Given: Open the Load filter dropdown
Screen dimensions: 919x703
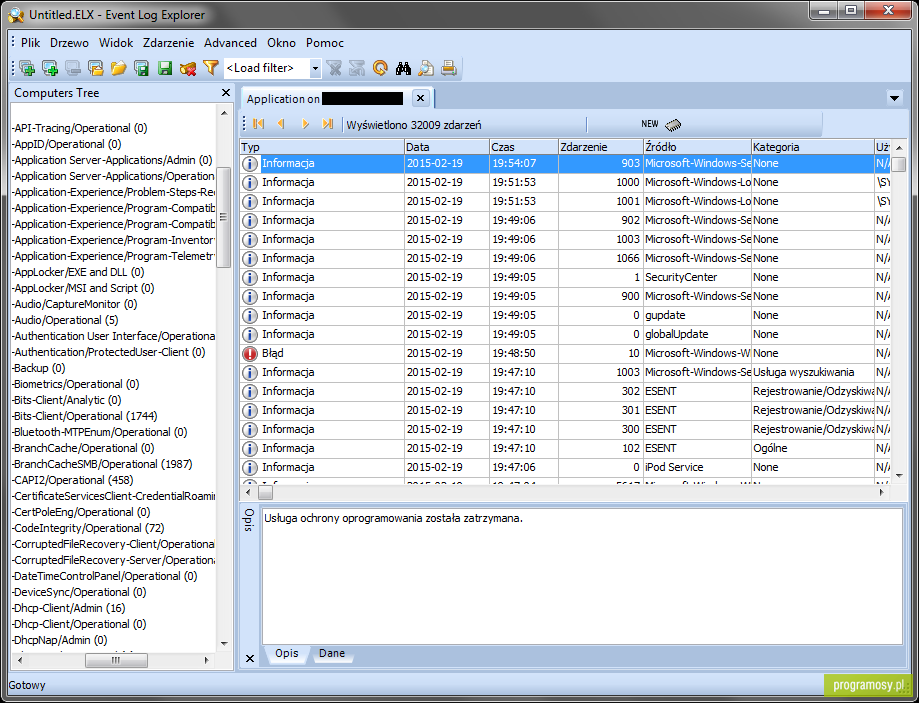Looking at the screenshot, I should pyautogui.click(x=315, y=69).
